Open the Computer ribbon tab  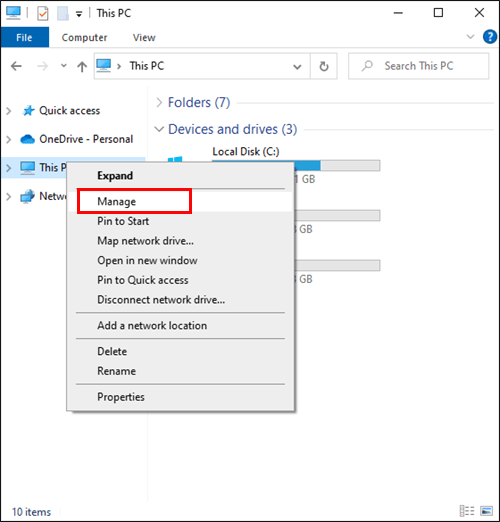tap(84, 37)
